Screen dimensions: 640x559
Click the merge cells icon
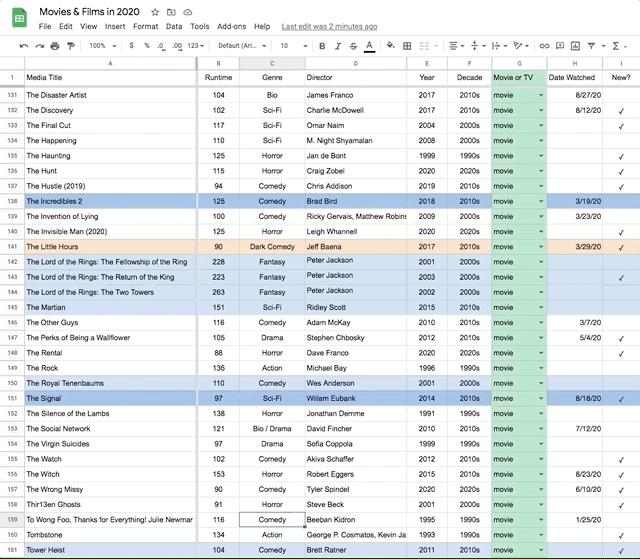pos(424,46)
